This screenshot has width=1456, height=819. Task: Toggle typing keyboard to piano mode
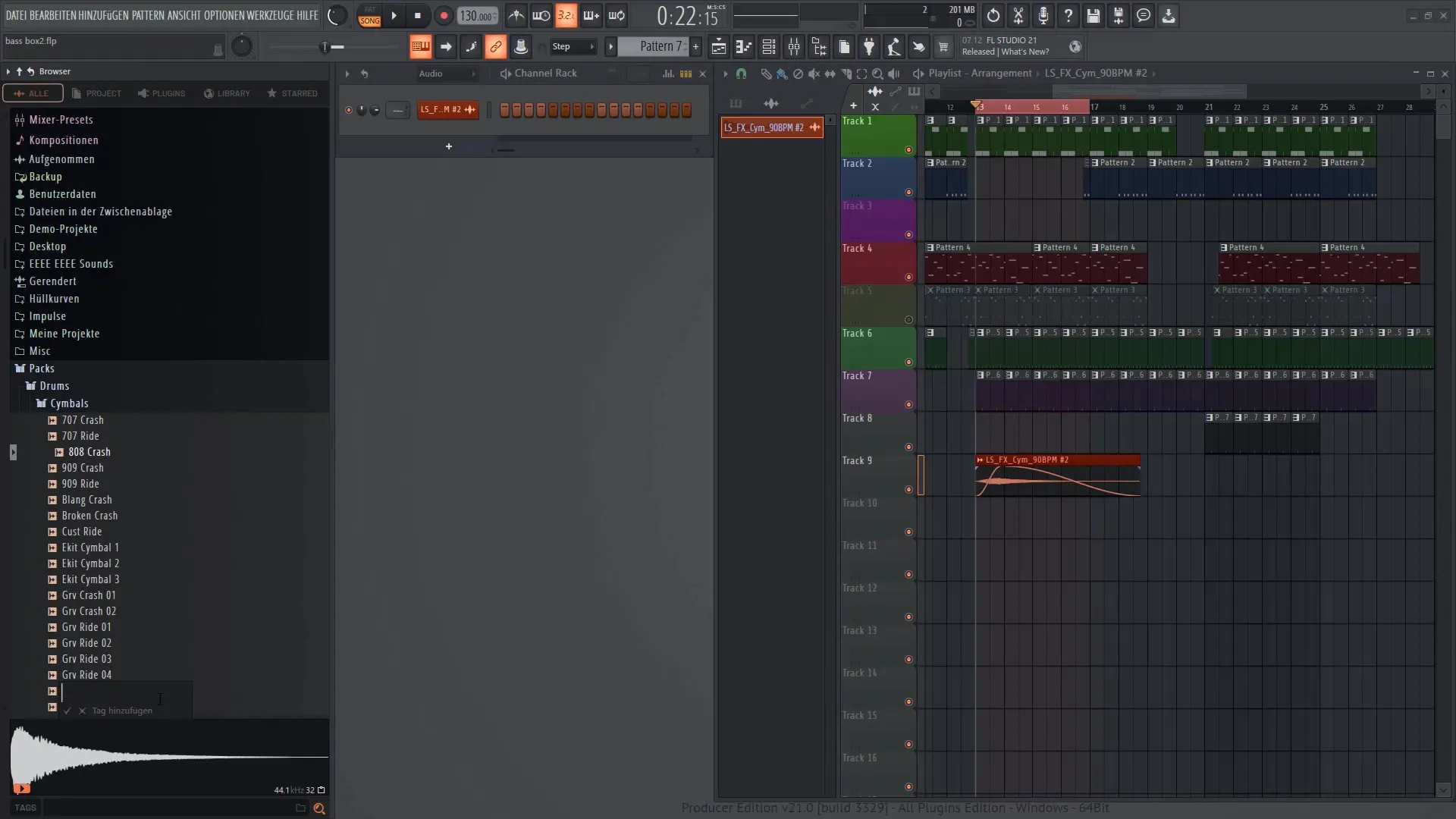(x=420, y=47)
